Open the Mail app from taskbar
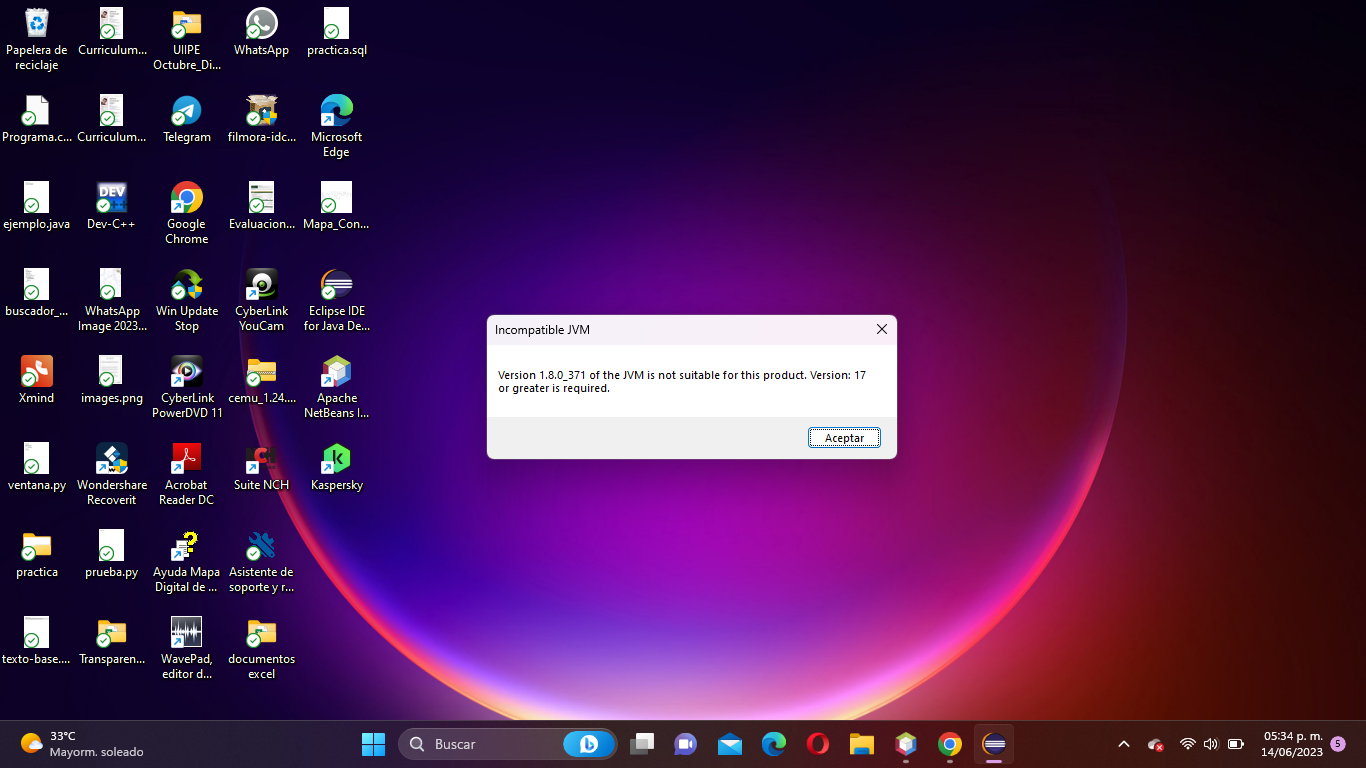 [x=730, y=744]
